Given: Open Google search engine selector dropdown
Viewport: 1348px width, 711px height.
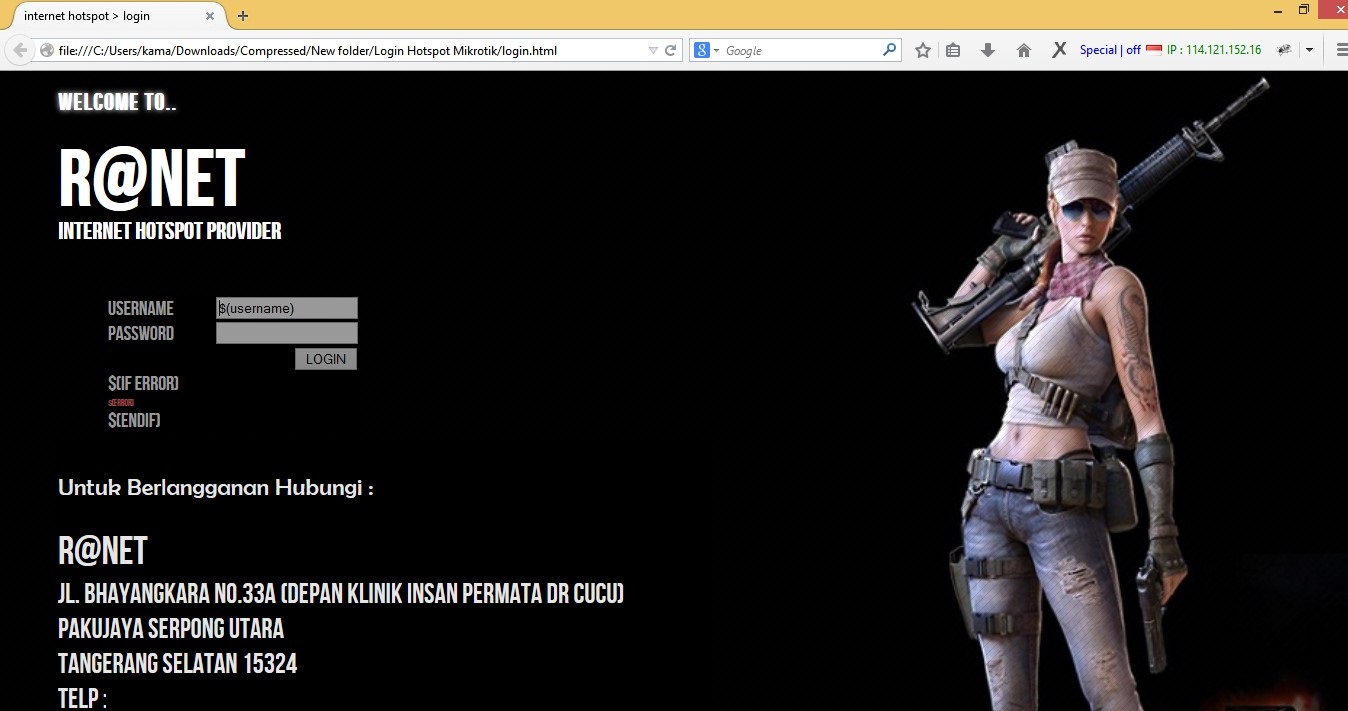Looking at the screenshot, I should tap(707, 50).
